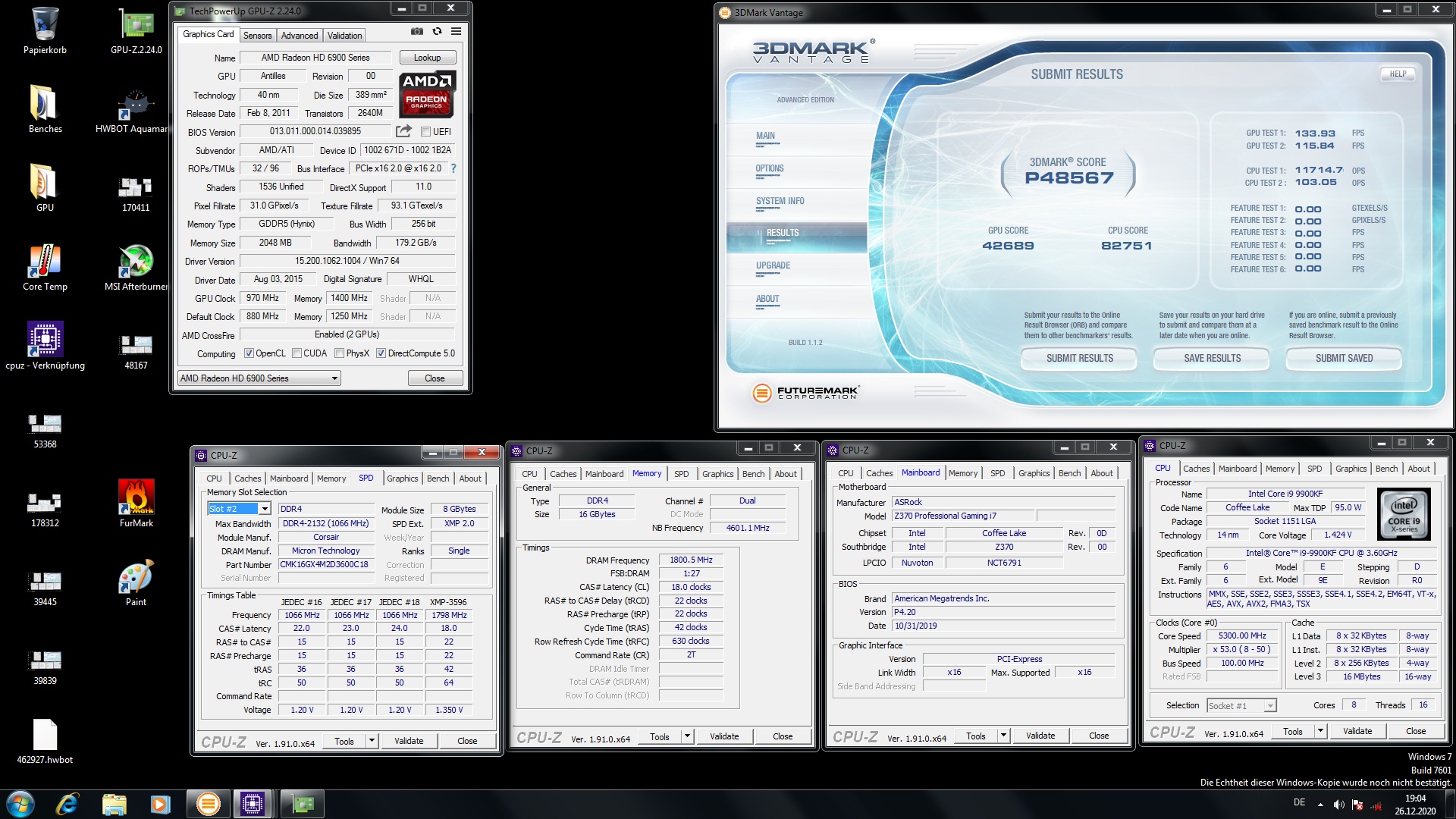The height and width of the screenshot is (819, 1456).
Task: Show hidden tray icons arrow
Action: point(1320,804)
